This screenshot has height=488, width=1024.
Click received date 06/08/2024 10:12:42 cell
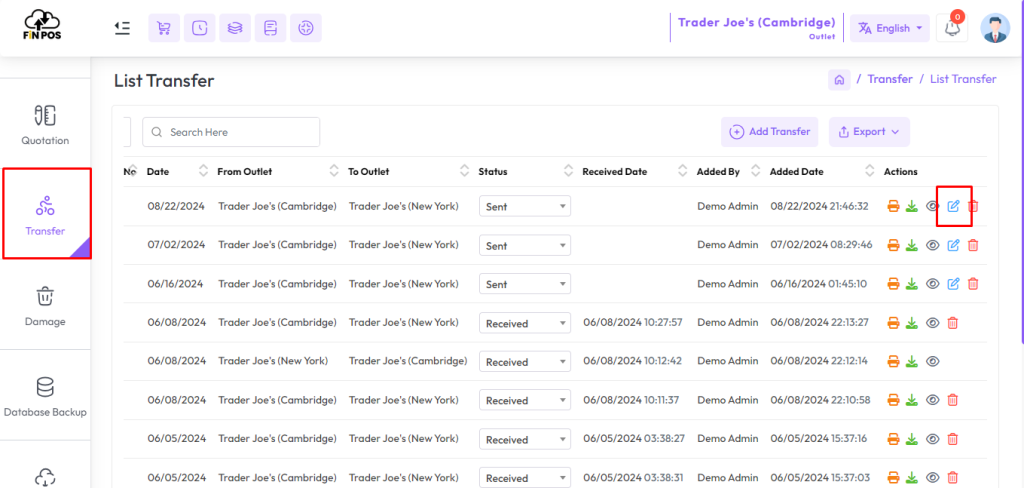[x=633, y=361]
